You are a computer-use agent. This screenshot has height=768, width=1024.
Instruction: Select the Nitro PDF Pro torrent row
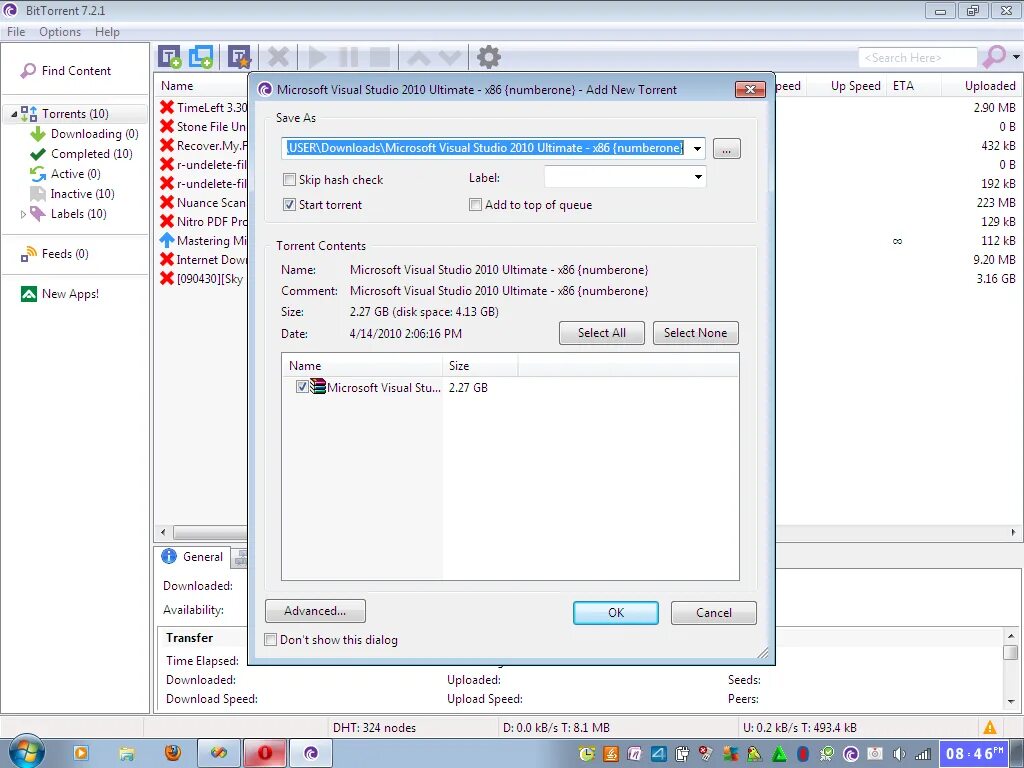[x=204, y=221]
